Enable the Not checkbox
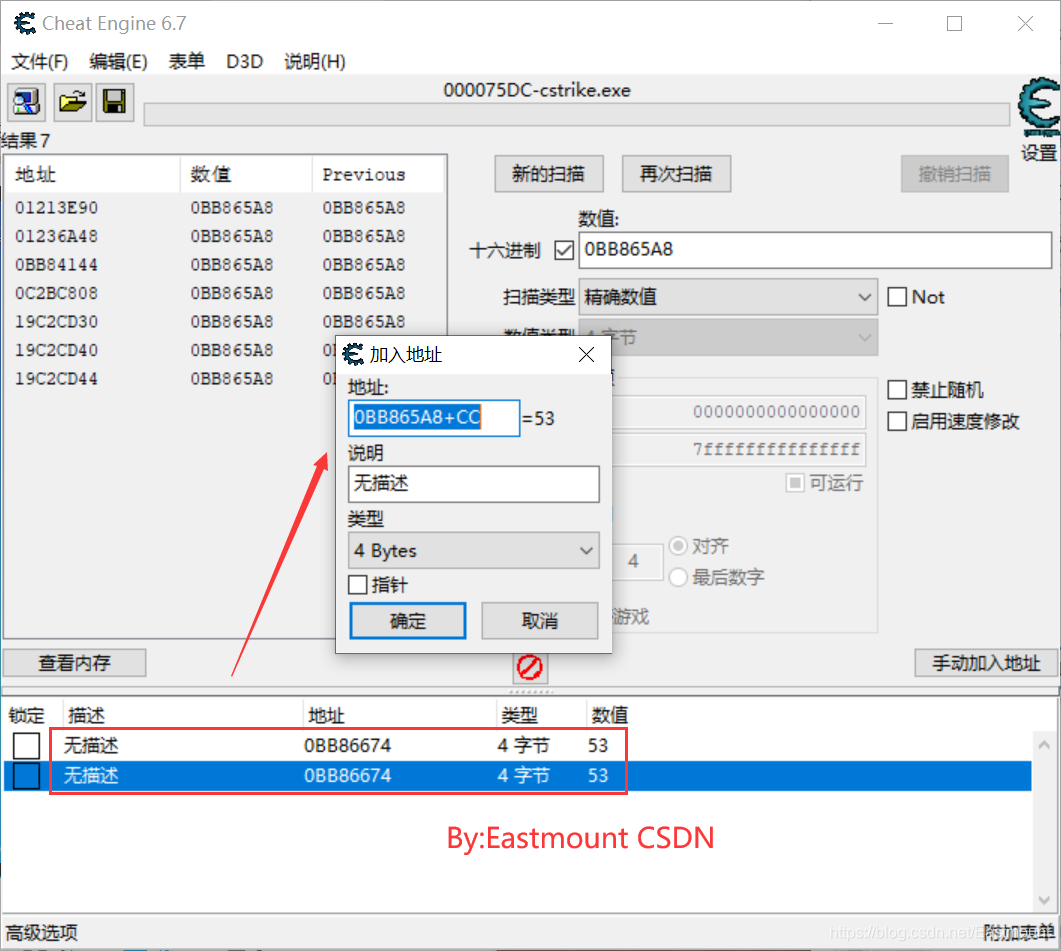Screen dimensions: 1061x951 pos(897,297)
